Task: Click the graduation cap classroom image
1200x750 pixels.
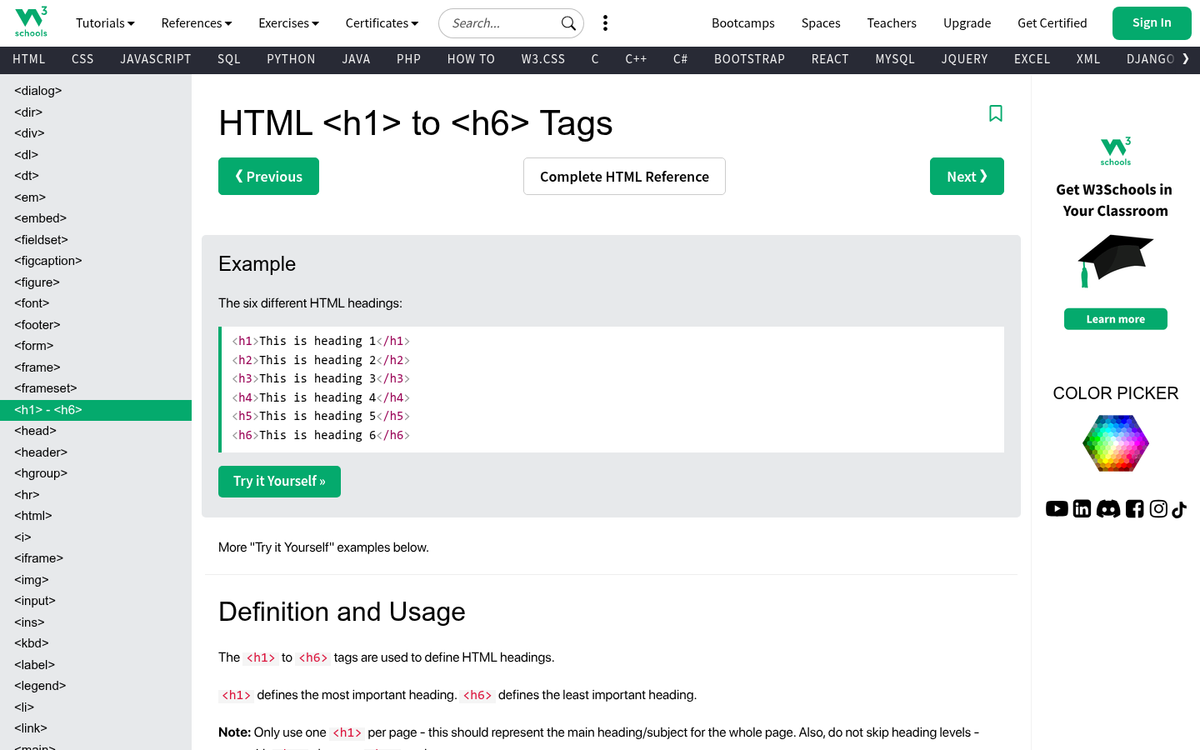Action: (x=1115, y=258)
